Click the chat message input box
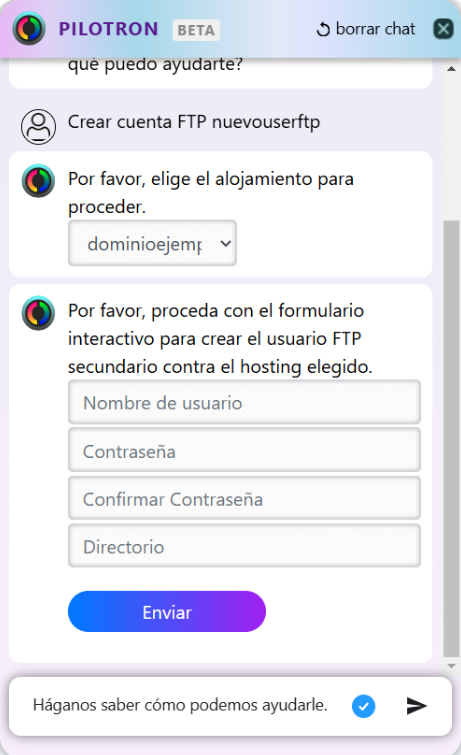 188,705
